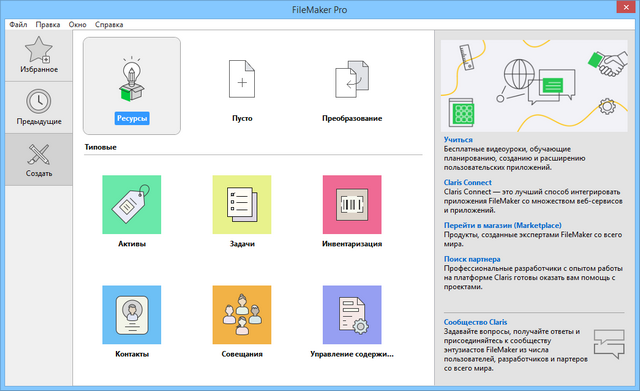Open the Справка menu

click(x=109, y=24)
